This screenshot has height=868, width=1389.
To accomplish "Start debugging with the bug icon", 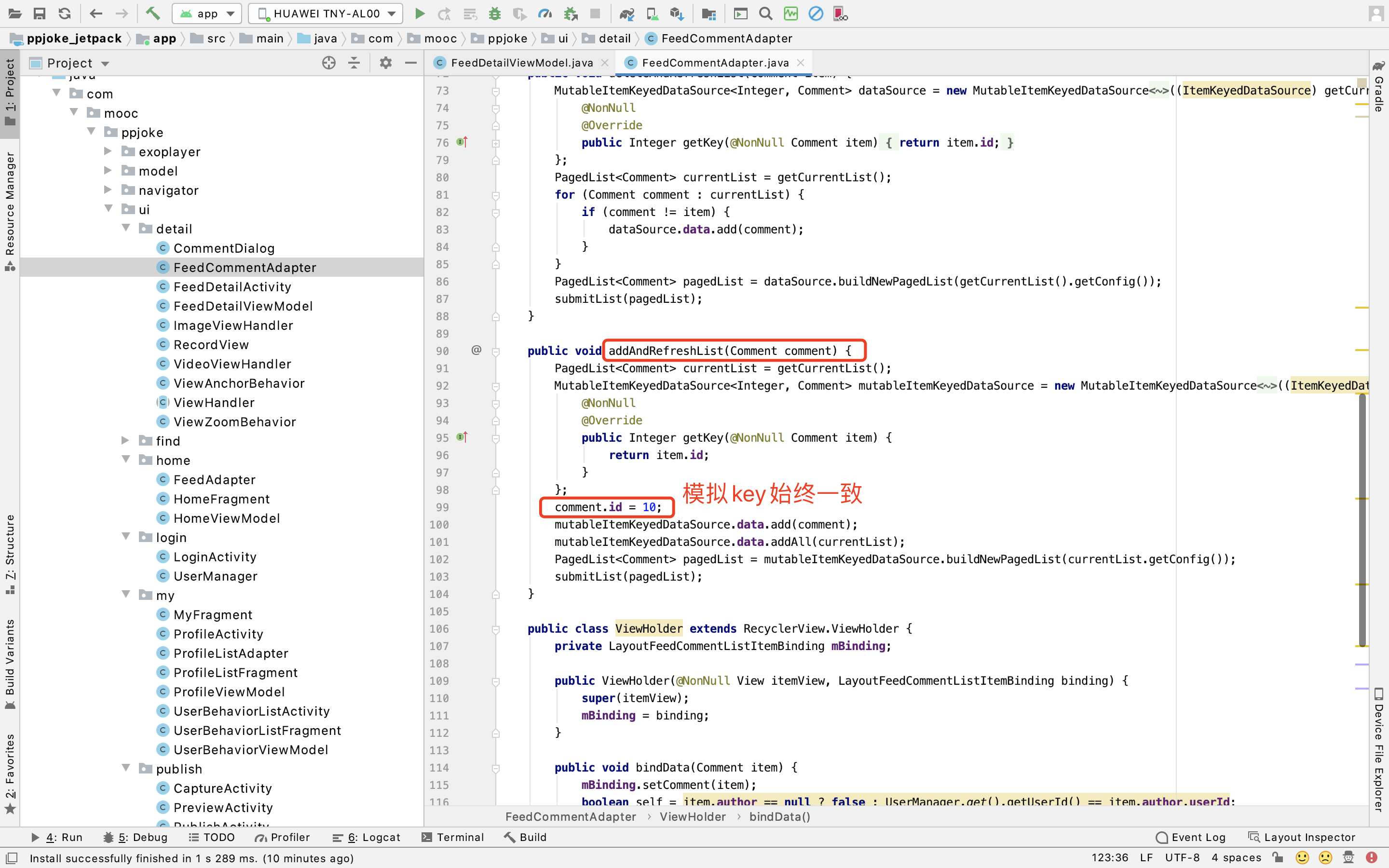I will pos(495,13).
